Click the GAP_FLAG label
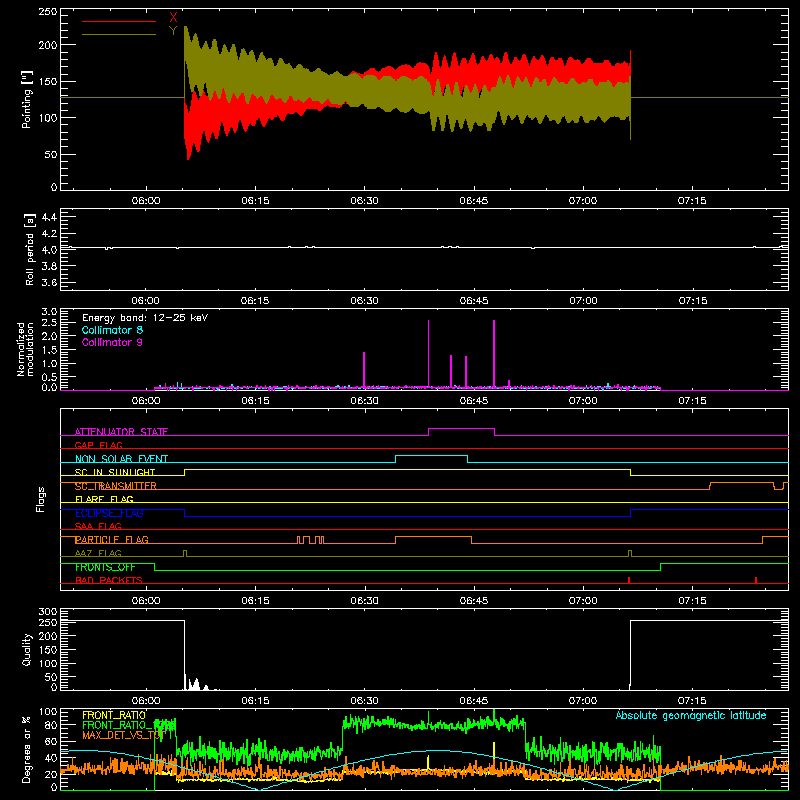The image size is (800, 800). (98, 445)
